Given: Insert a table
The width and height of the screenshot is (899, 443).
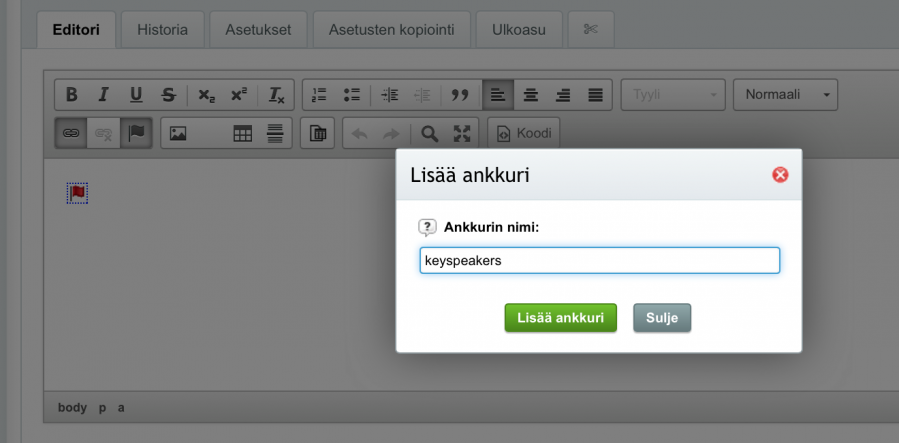Looking at the screenshot, I should (243, 133).
